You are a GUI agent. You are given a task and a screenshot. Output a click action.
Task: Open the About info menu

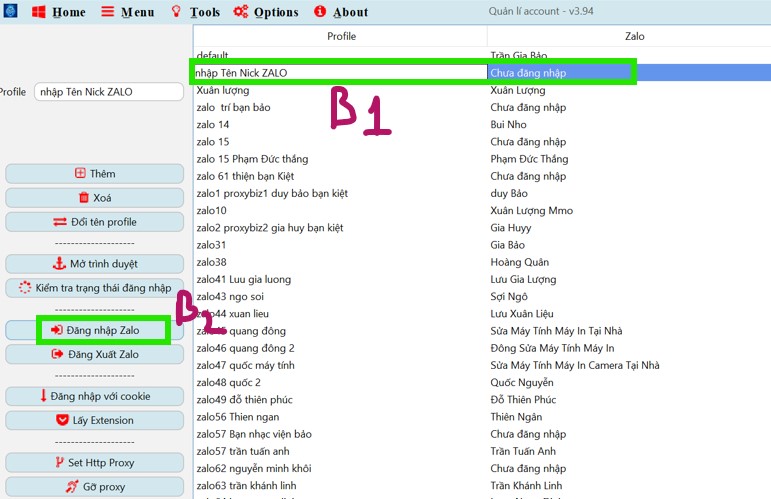click(341, 12)
